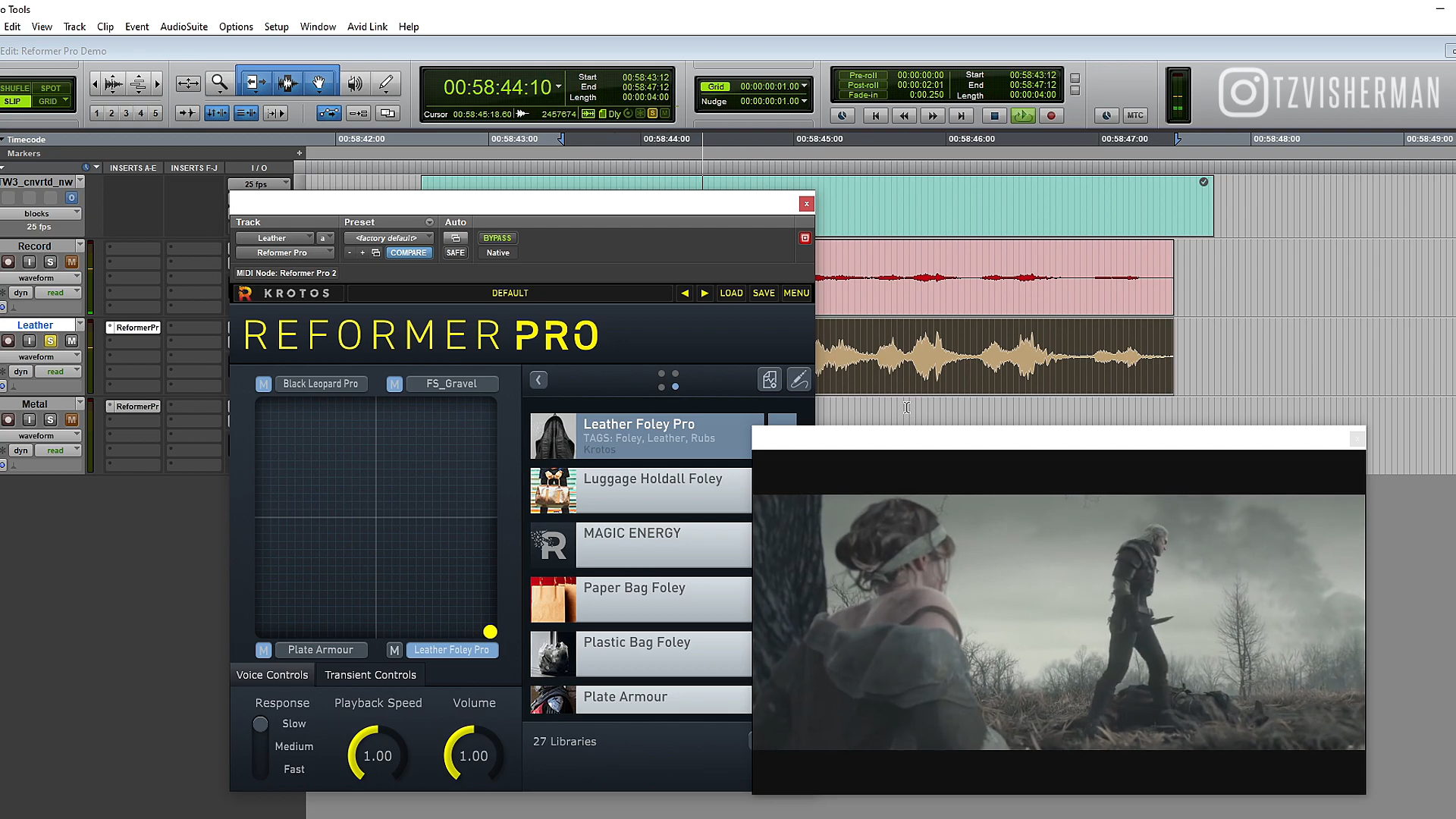
Task: Mute the Leather Foley Pro layer
Action: [394, 650]
